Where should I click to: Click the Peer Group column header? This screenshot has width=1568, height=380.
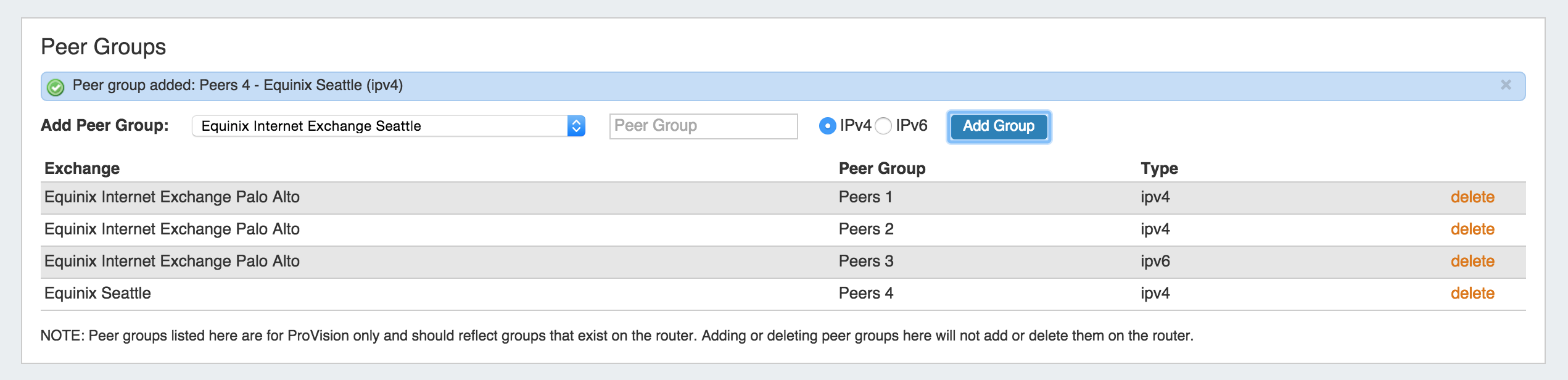click(x=881, y=168)
